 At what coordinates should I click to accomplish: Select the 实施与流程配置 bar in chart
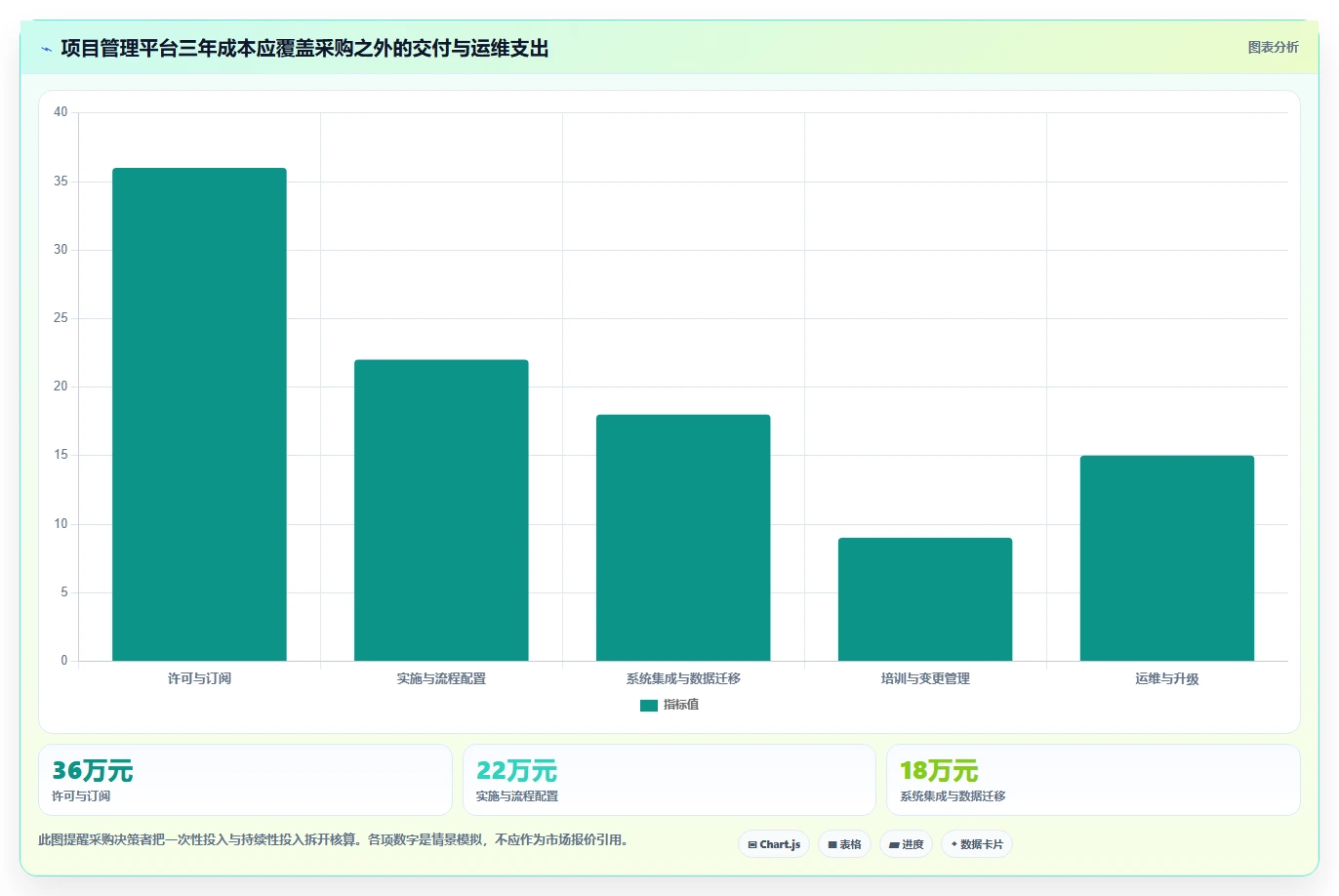(x=441, y=510)
